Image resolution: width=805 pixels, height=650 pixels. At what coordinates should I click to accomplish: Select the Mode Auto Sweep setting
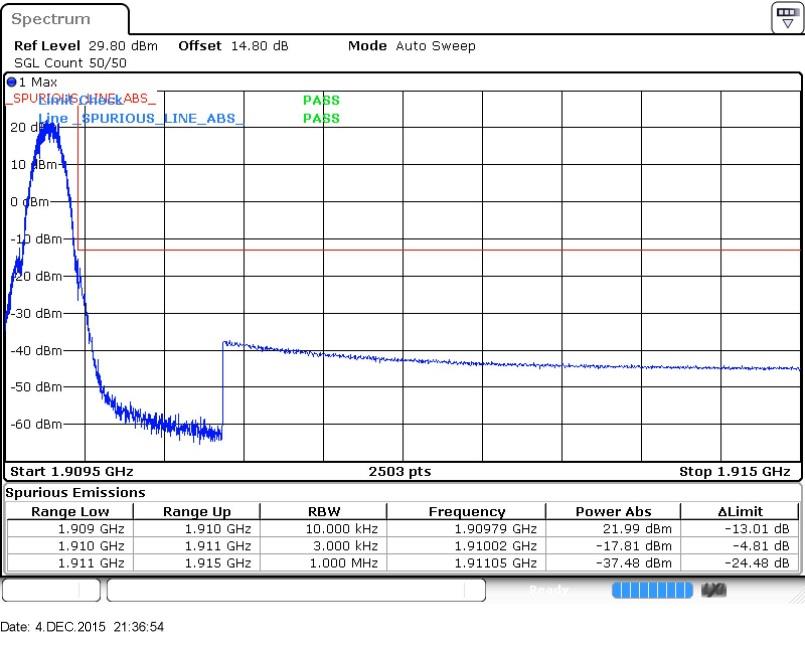point(412,46)
